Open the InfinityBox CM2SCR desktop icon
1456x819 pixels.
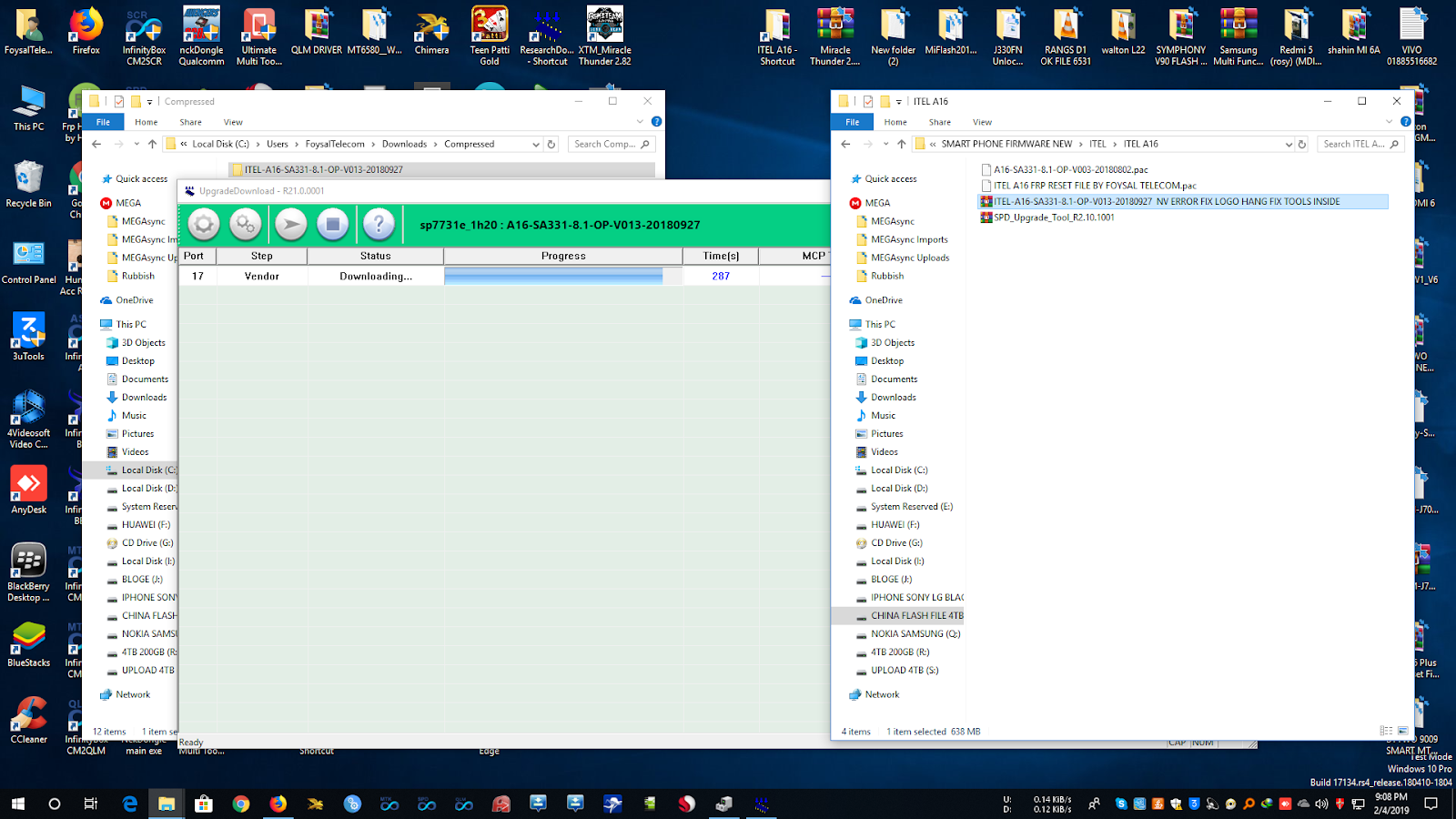pyautogui.click(x=144, y=36)
